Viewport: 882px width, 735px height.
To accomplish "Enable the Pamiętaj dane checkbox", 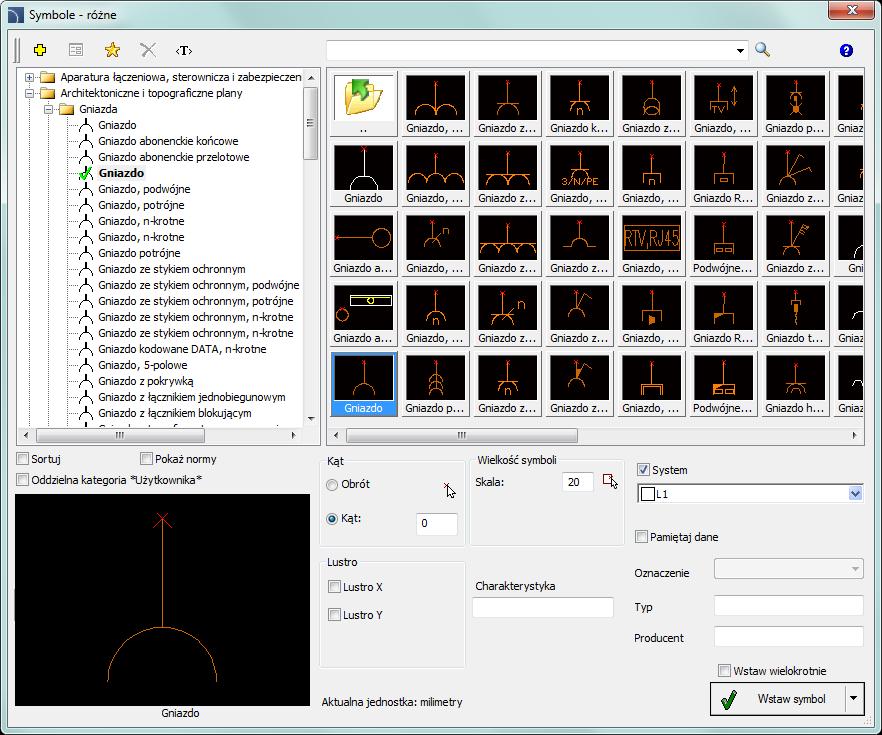I will pyautogui.click(x=641, y=536).
